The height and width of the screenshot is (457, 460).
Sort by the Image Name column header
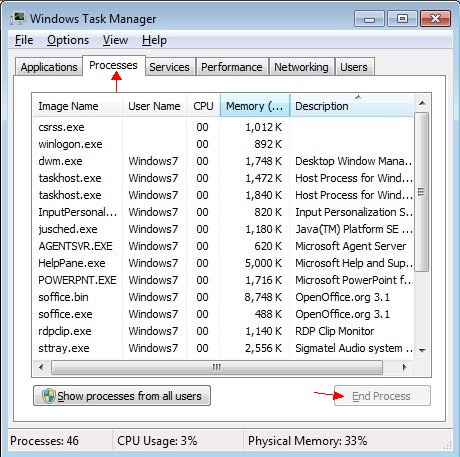coord(77,106)
